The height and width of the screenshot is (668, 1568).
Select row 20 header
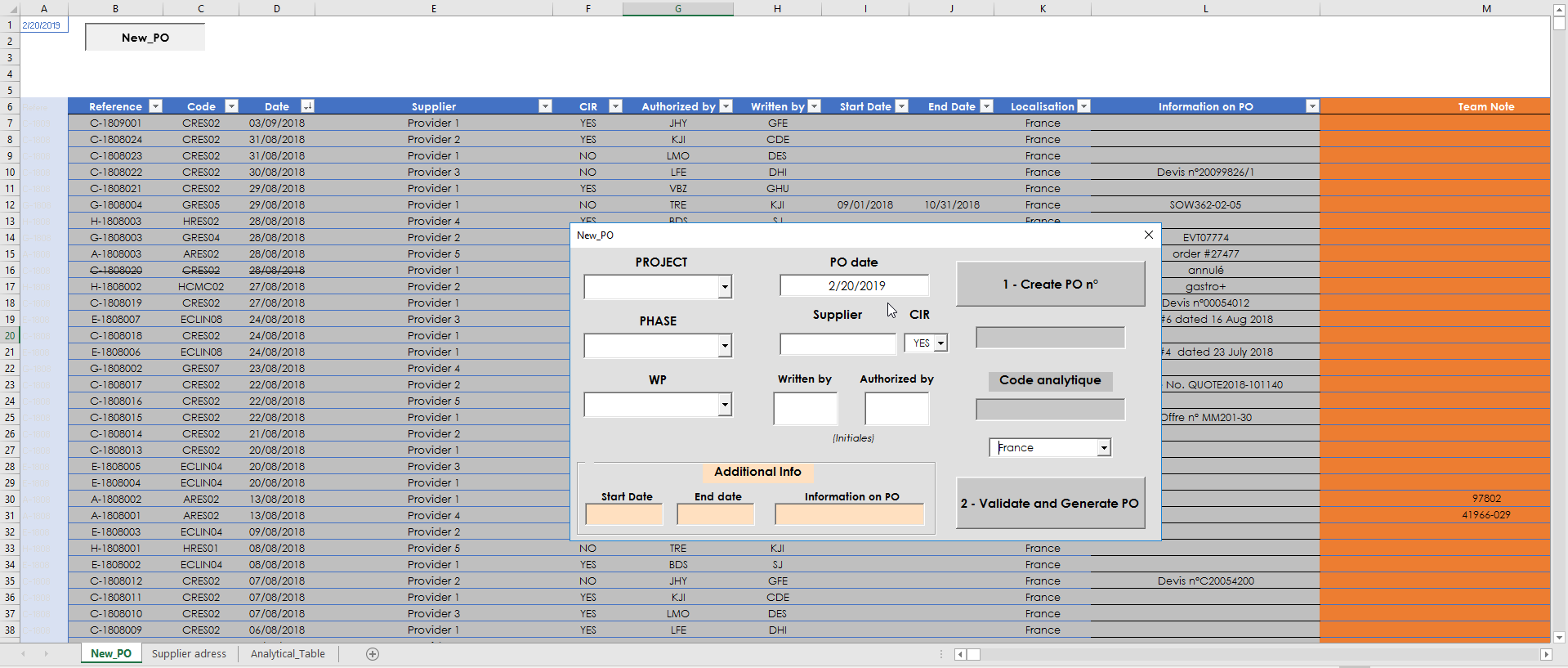click(x=10, y=335)
